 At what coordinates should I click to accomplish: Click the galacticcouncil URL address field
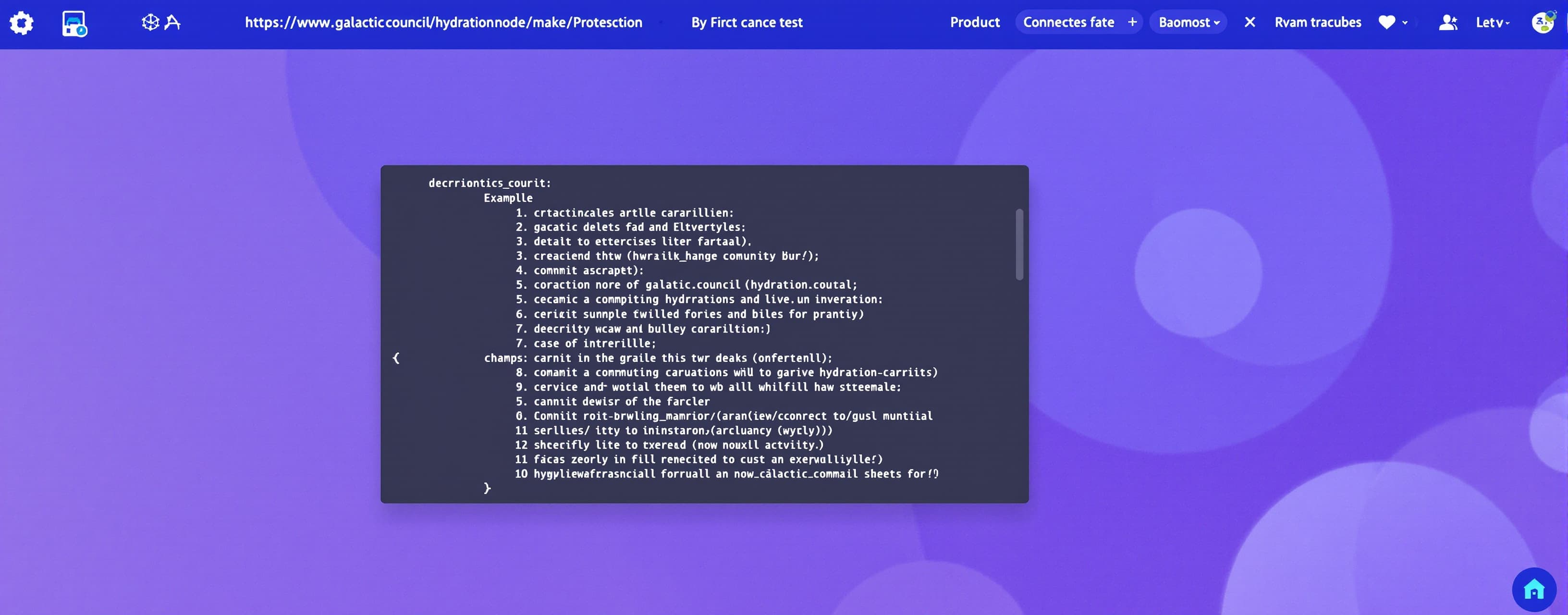pyautogui.click(x=443, y=23)
